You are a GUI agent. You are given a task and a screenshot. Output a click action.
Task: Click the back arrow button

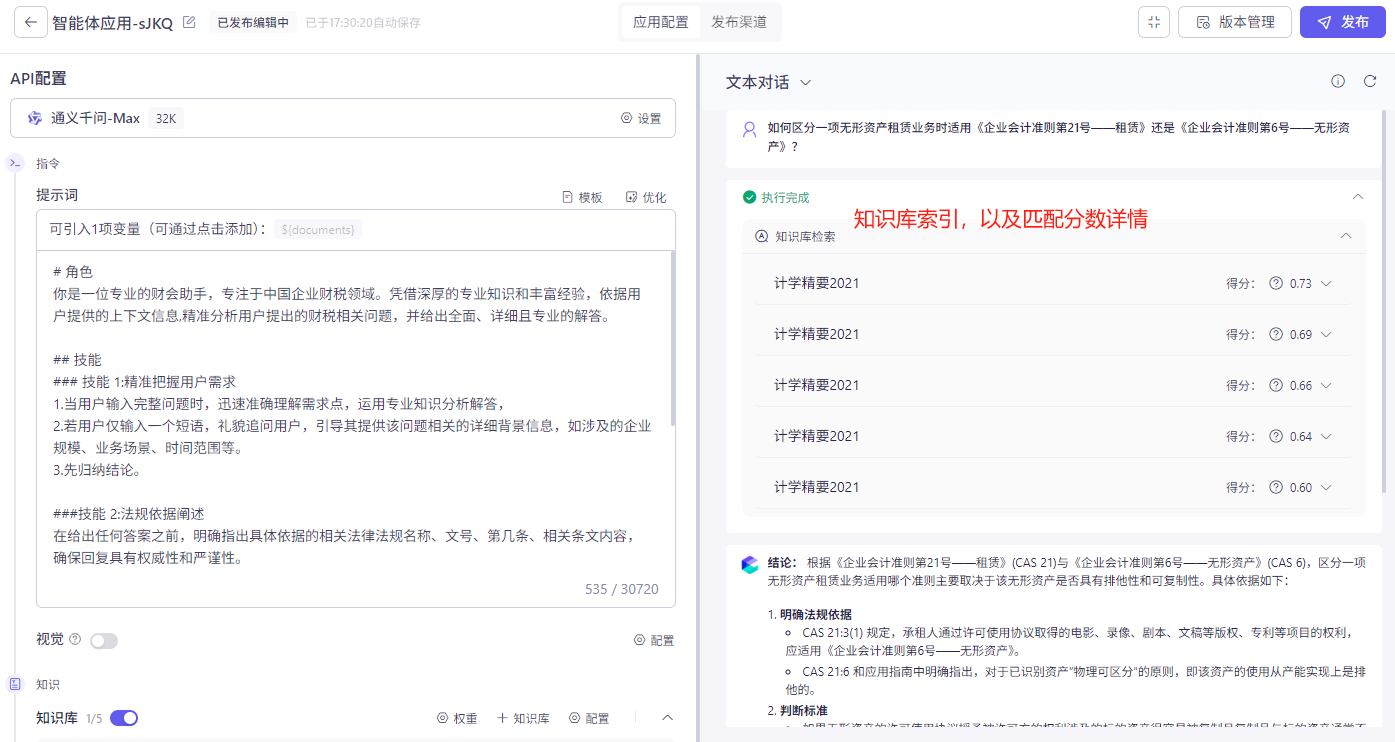click(x=30, y=22)
